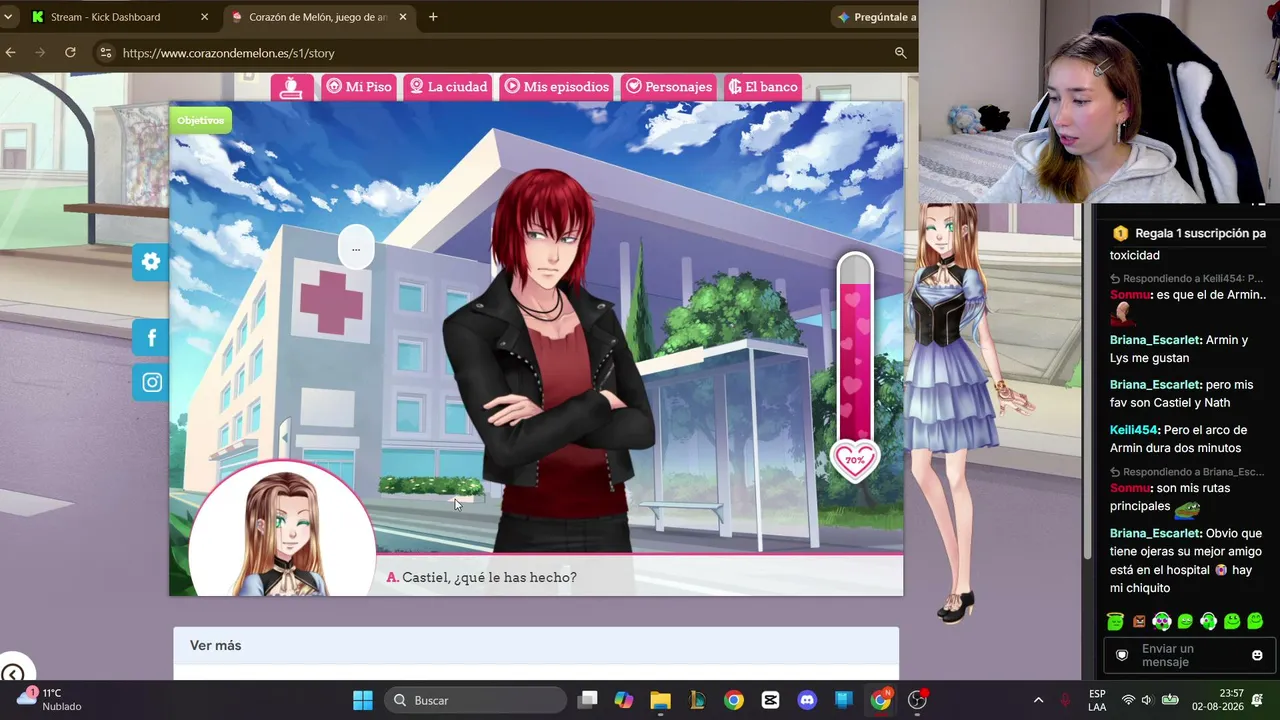Click the speech bubble with ellipsis
1280x720 pixels.
[356, 248]
